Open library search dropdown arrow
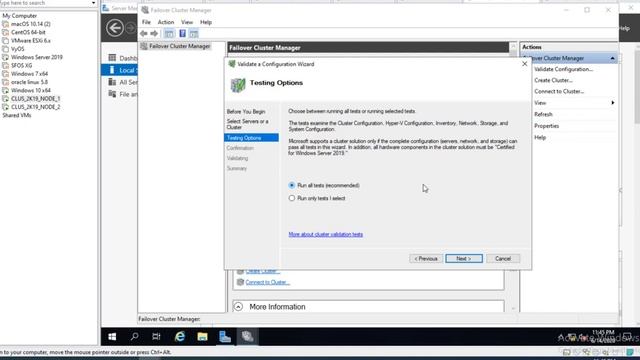 (x=93, y=3)
